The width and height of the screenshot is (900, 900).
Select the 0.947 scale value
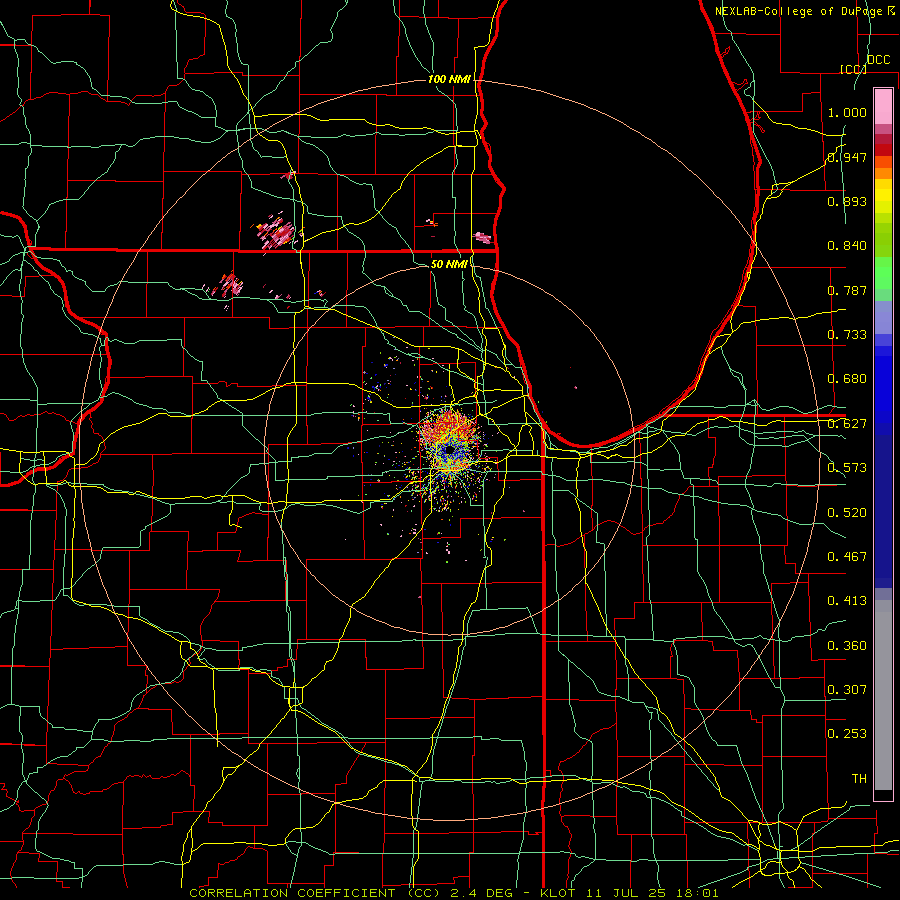(x=847, y=157)
